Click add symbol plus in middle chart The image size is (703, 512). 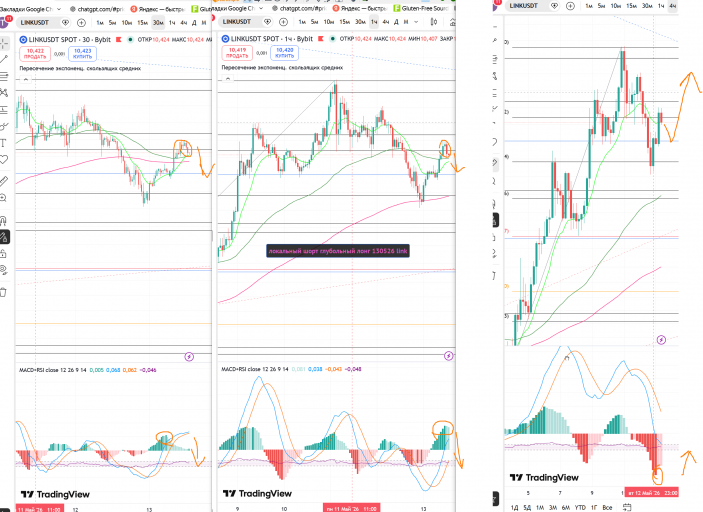[x=283, y=22]
